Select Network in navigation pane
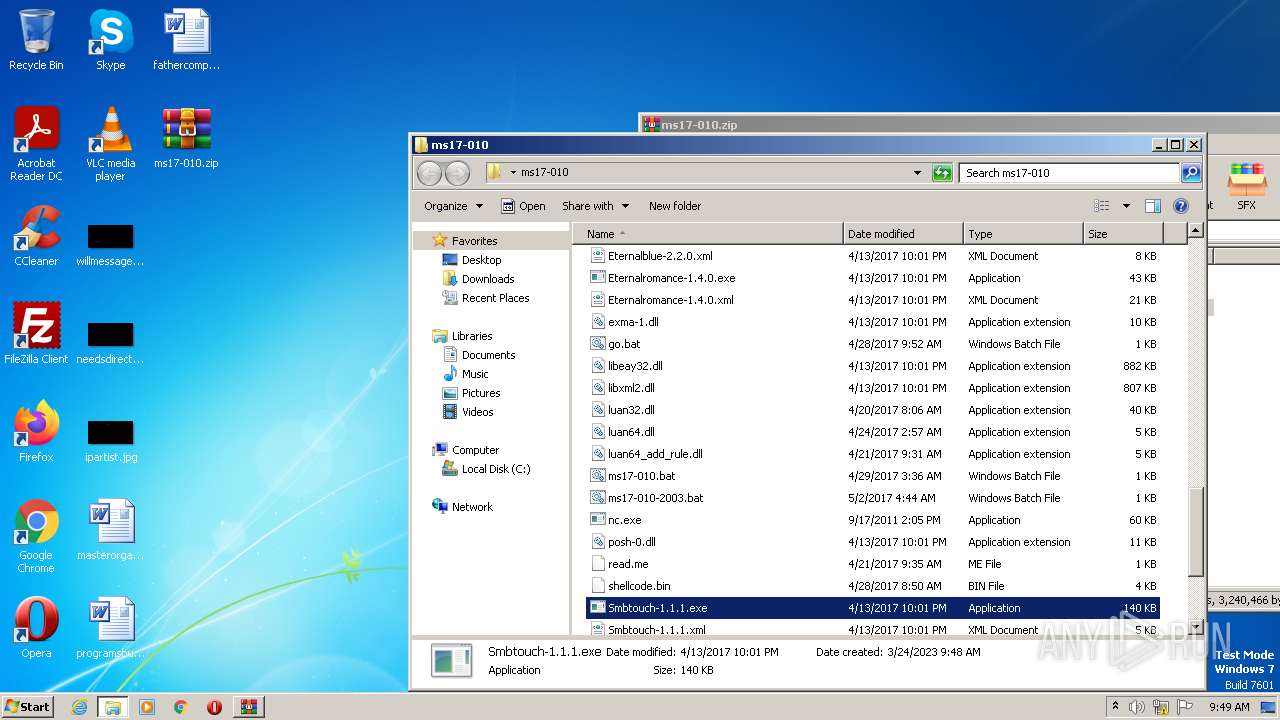This screenshot has width=1280, height=720. coord(472,507)
